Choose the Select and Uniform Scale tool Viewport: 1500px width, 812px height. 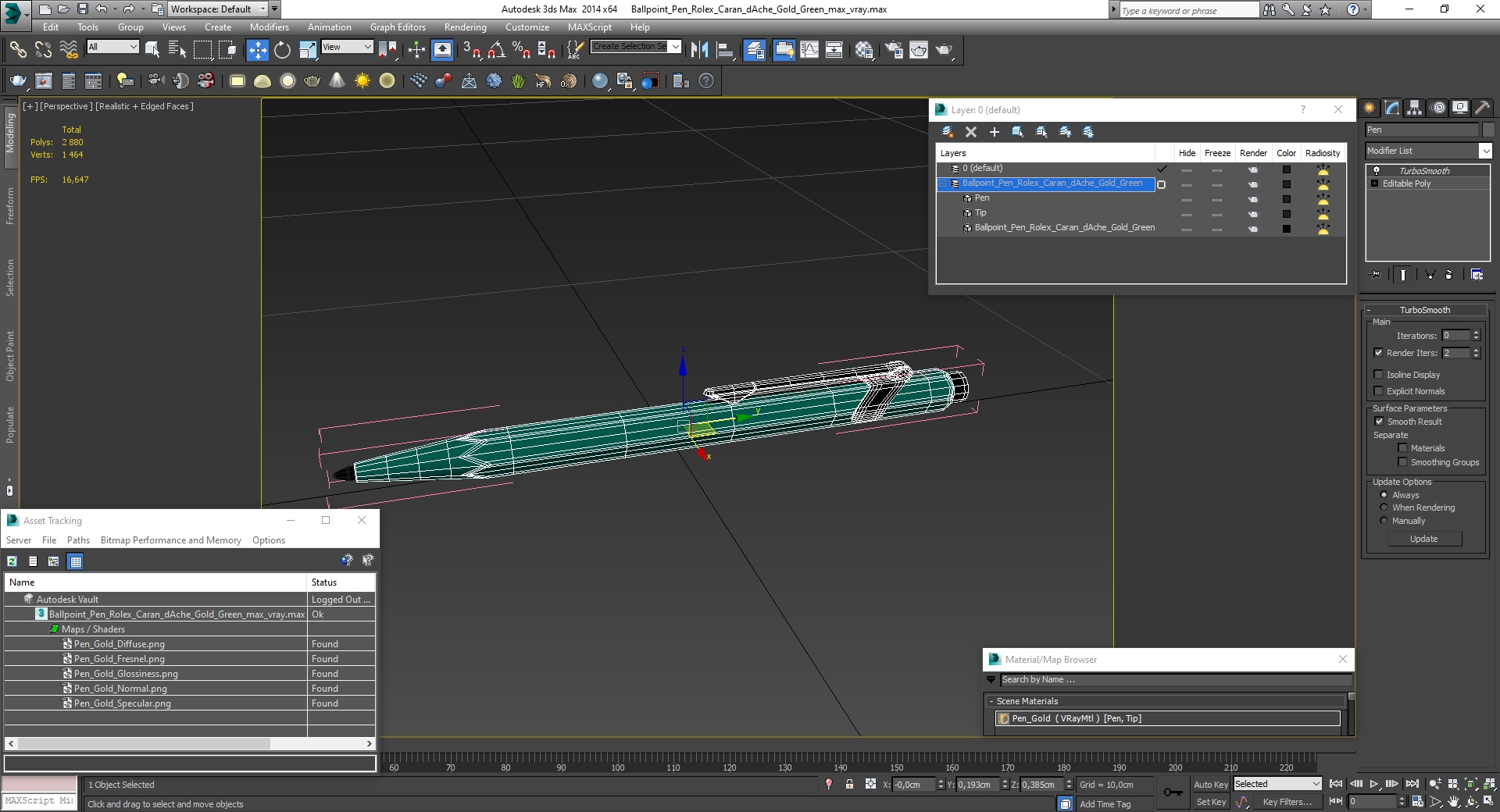tap(308, 50)
